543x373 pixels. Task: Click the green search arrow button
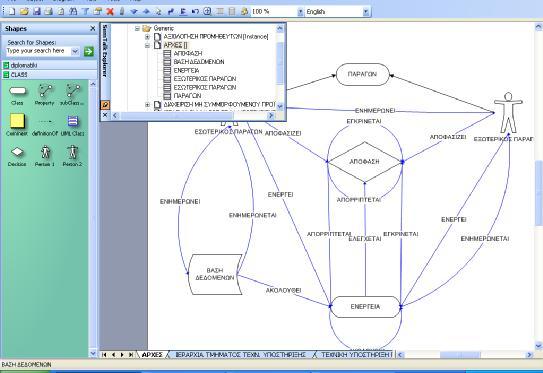tap(89, 51)
